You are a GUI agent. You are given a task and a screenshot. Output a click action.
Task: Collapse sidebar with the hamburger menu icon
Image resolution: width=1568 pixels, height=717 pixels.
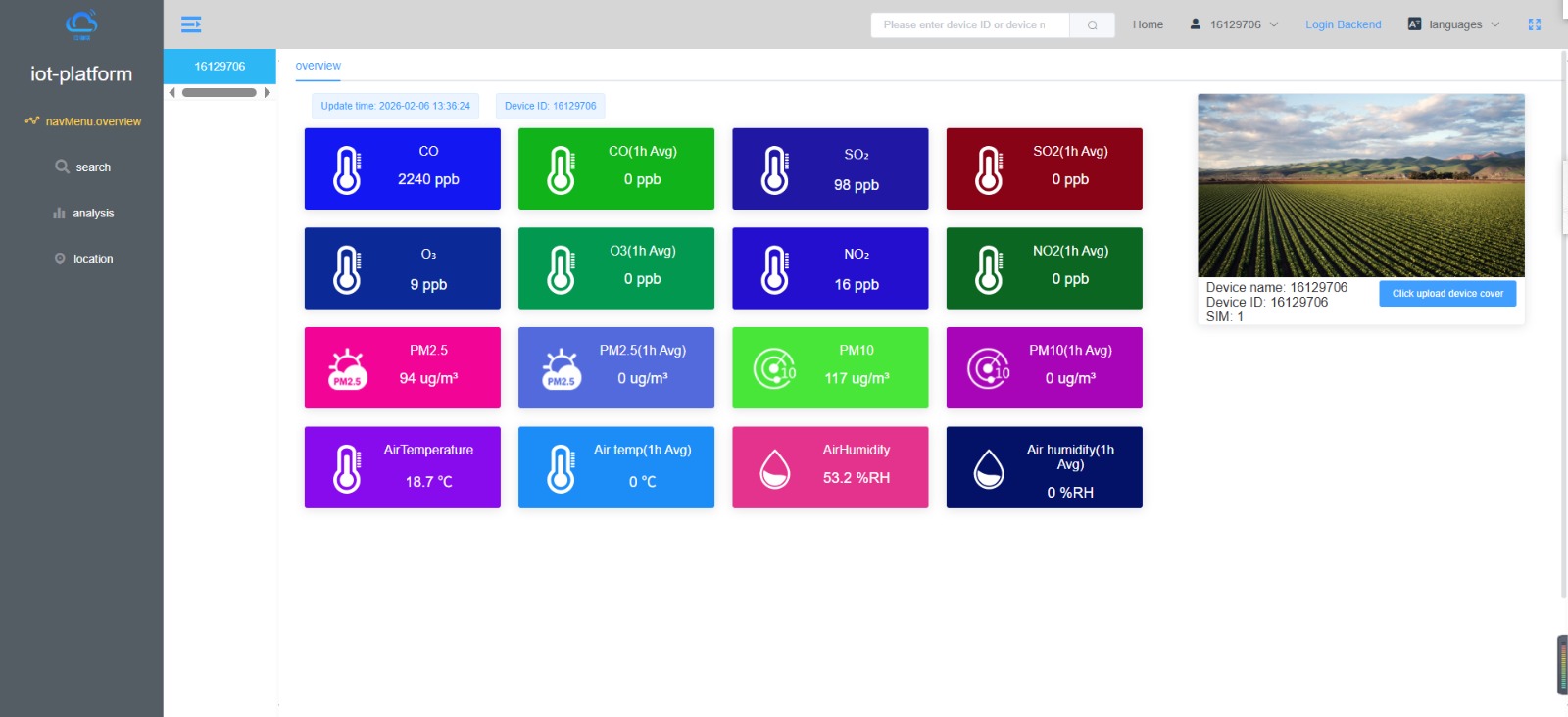(x=191, y=24)
